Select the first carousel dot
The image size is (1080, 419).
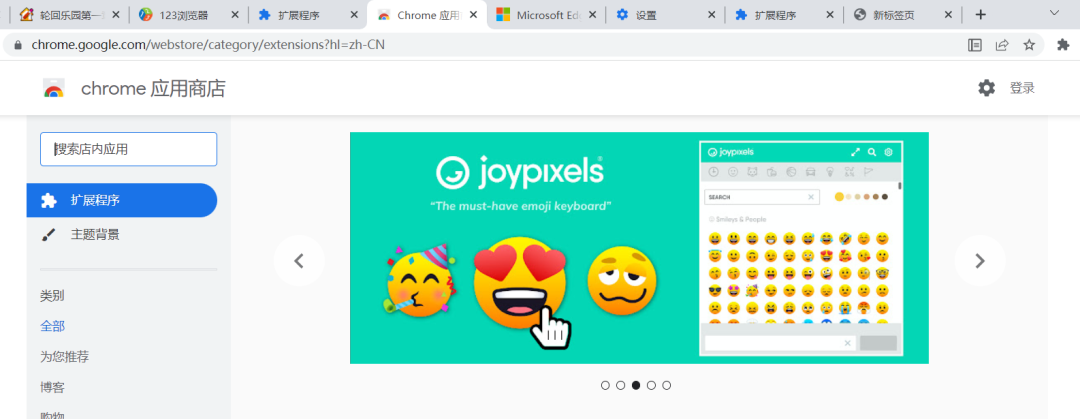click(605, 385)
